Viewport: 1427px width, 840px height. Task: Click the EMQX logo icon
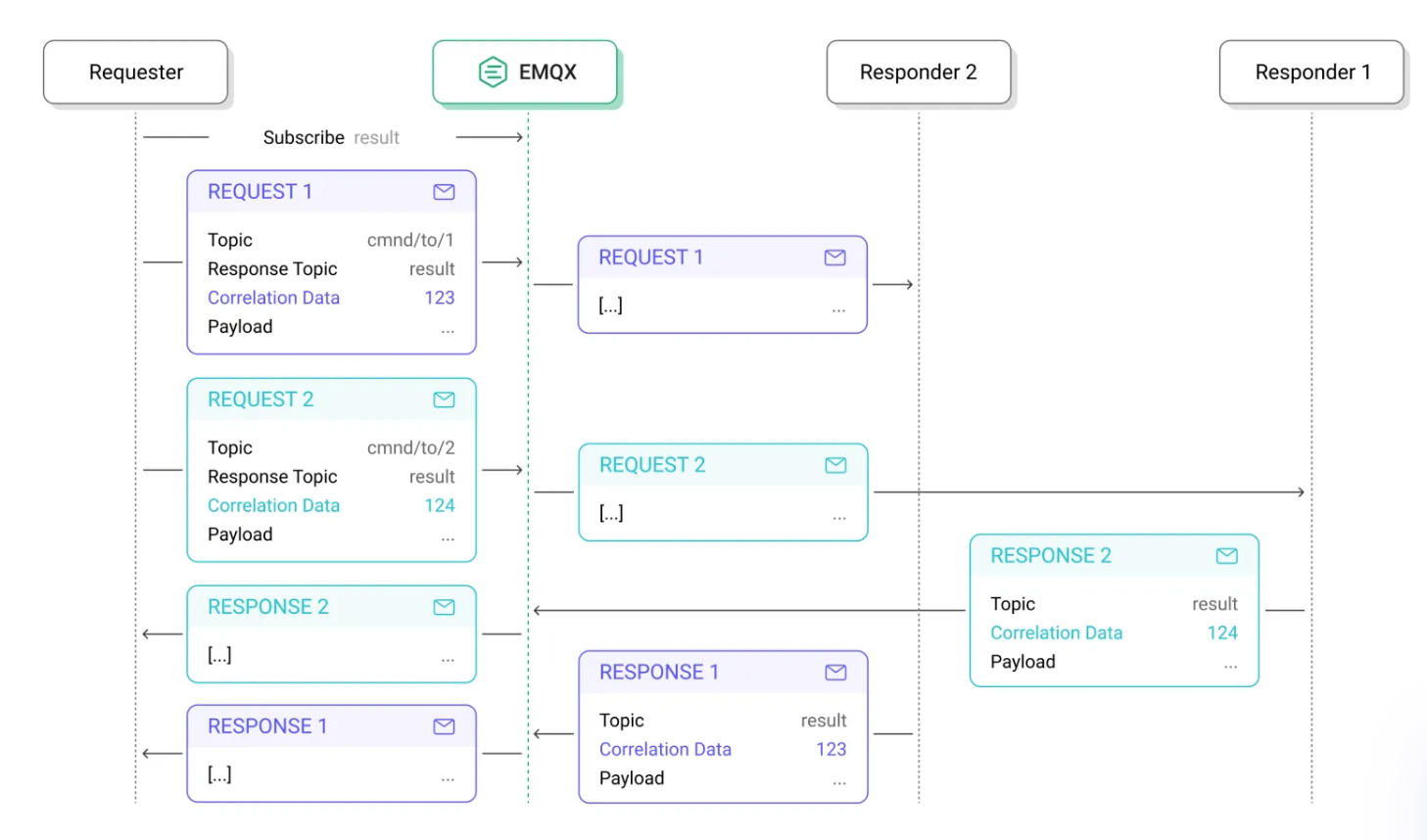(x=493, y=71)
